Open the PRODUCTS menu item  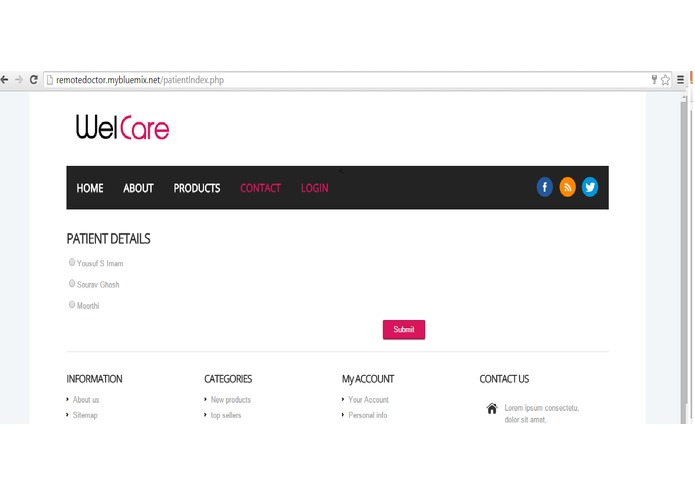click(197, 188)
